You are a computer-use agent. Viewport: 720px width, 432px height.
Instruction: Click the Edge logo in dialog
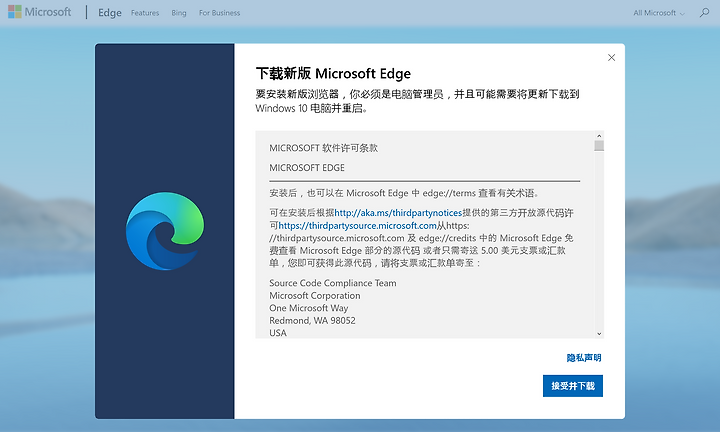pos(165,231)
